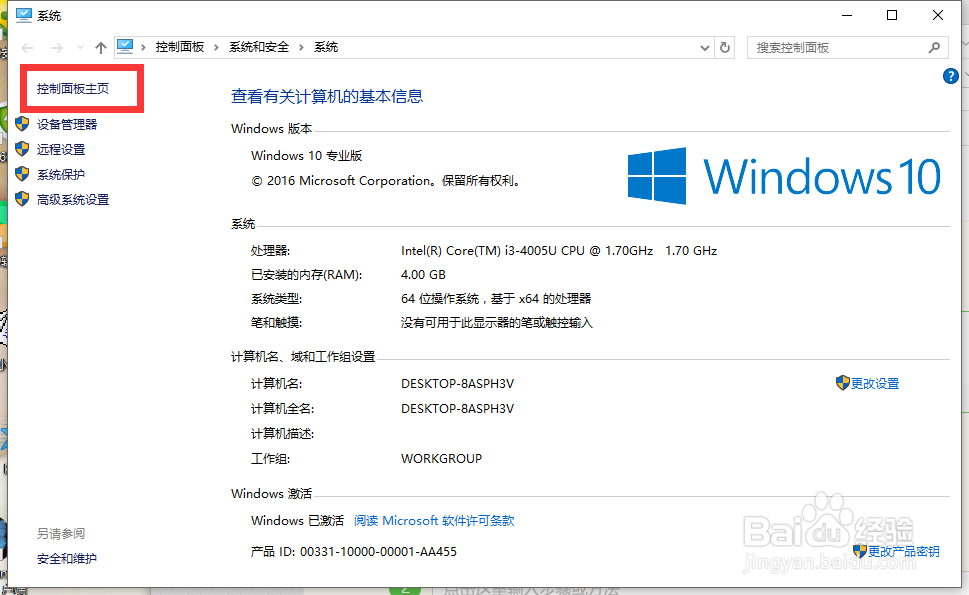Expand chevron after 系统和安全 breadcrumb

(302, 48)
